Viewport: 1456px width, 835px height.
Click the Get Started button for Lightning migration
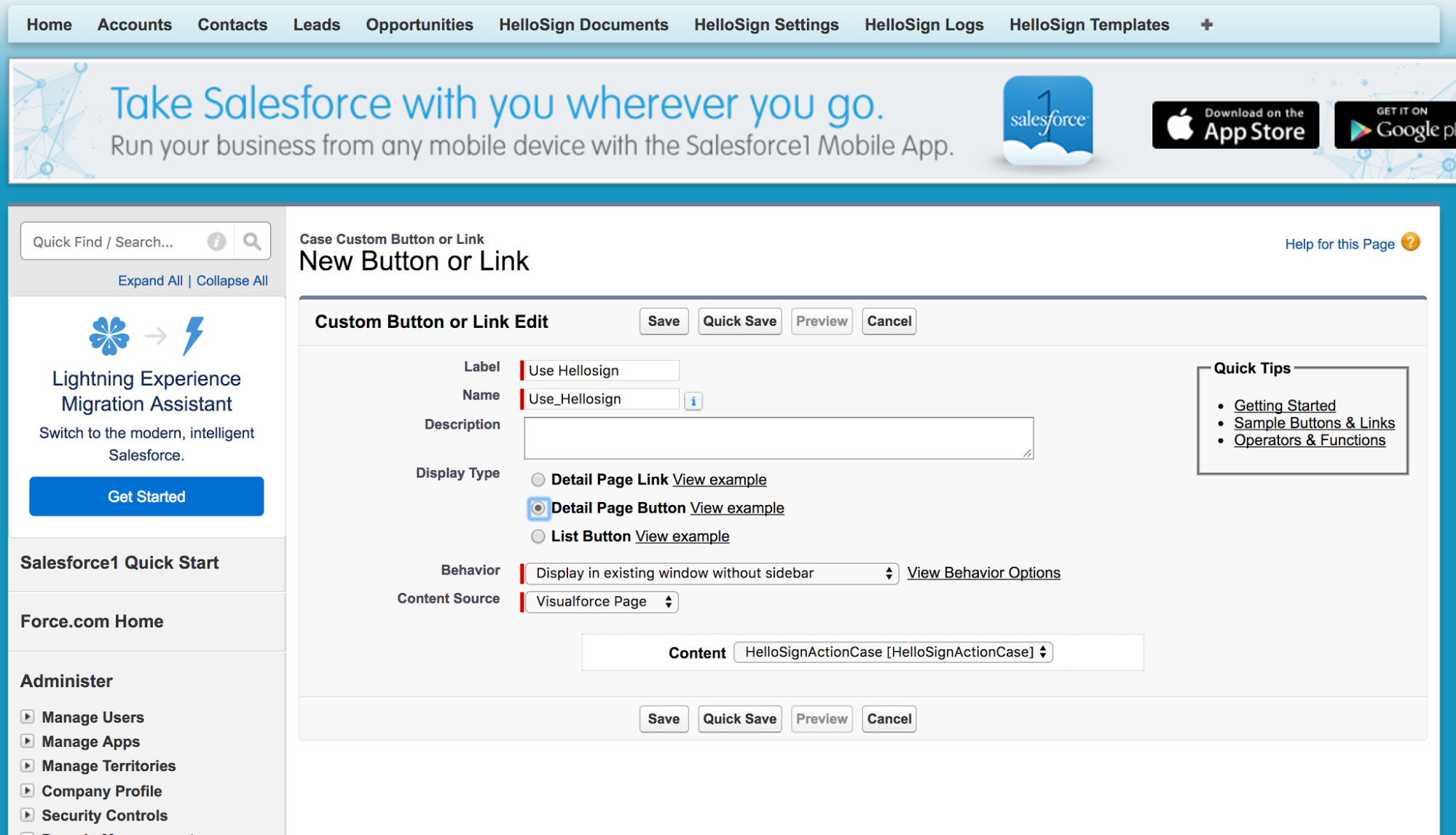point(146,497)
